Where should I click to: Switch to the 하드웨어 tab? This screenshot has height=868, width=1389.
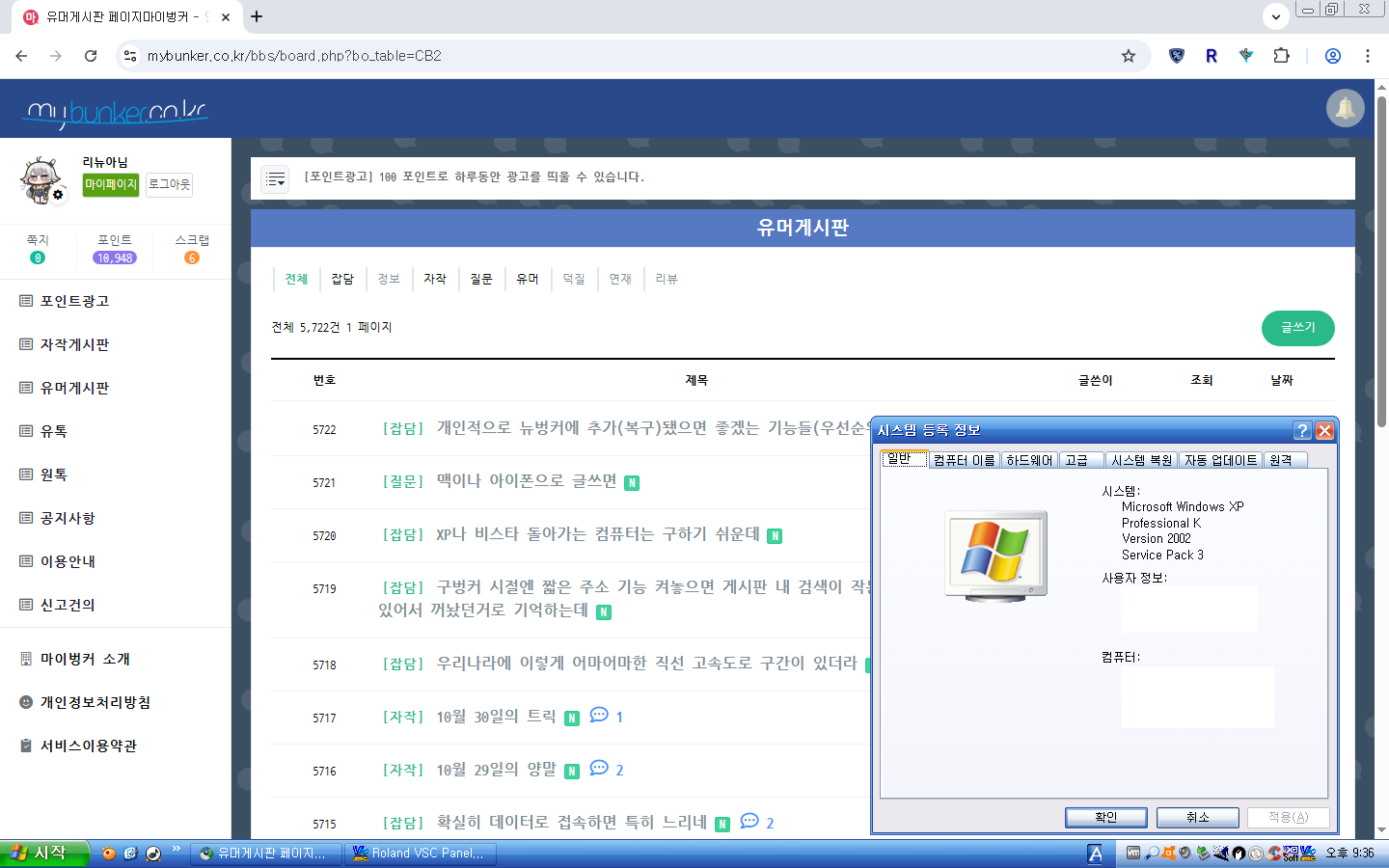tap(1029, 460)
